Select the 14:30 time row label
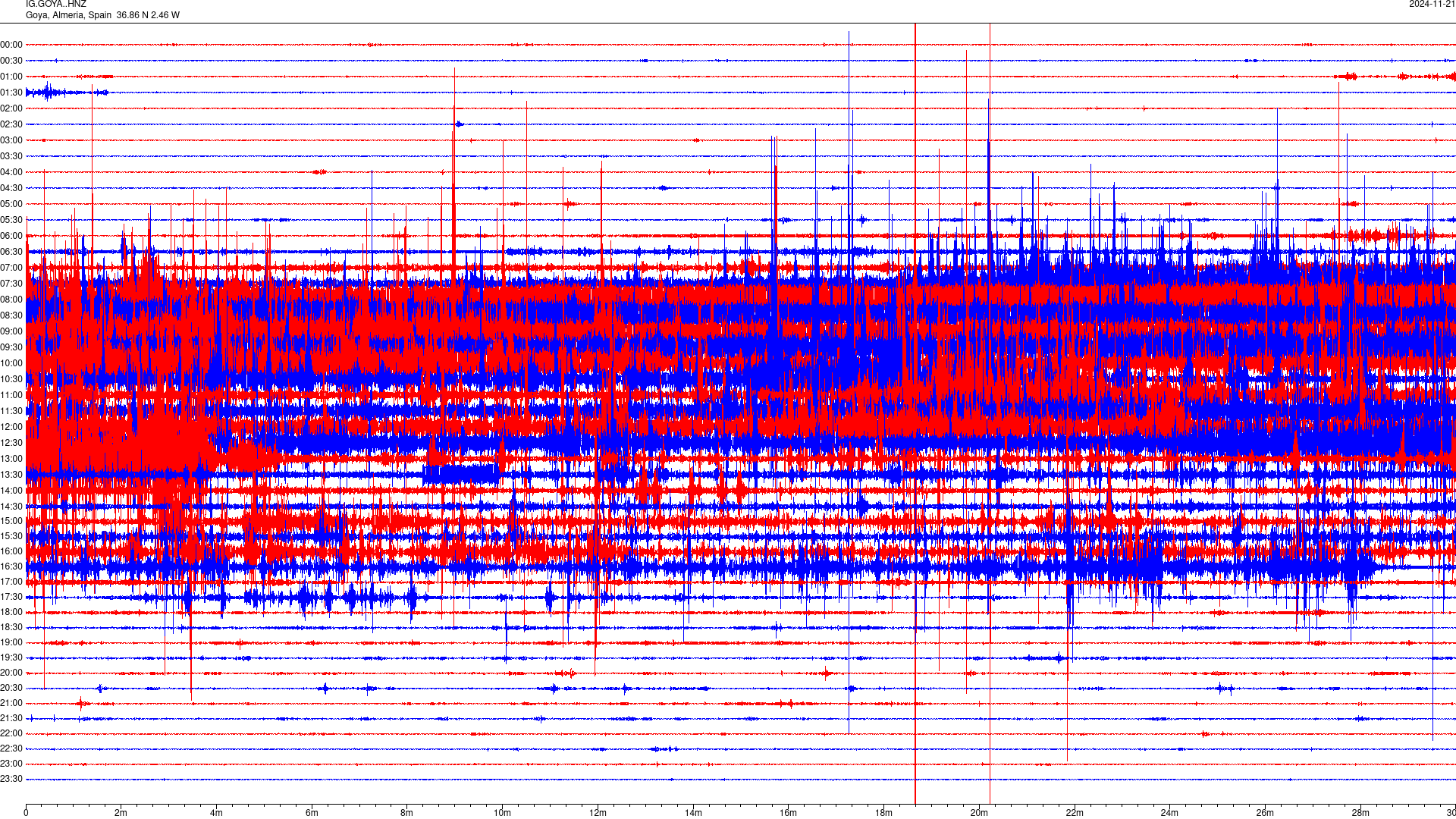 point(11,507)
